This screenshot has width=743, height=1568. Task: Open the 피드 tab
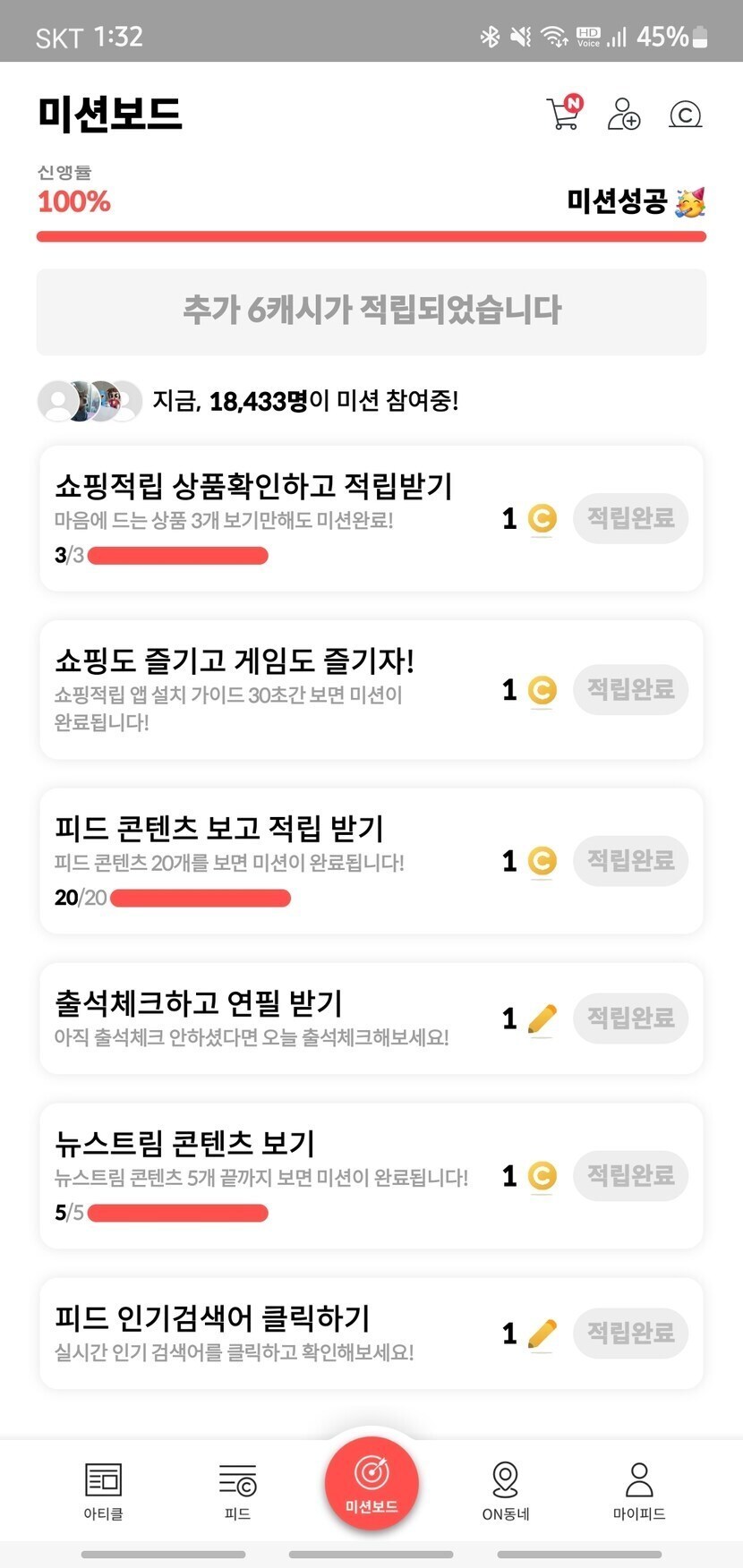click(x=237, y=1490)
